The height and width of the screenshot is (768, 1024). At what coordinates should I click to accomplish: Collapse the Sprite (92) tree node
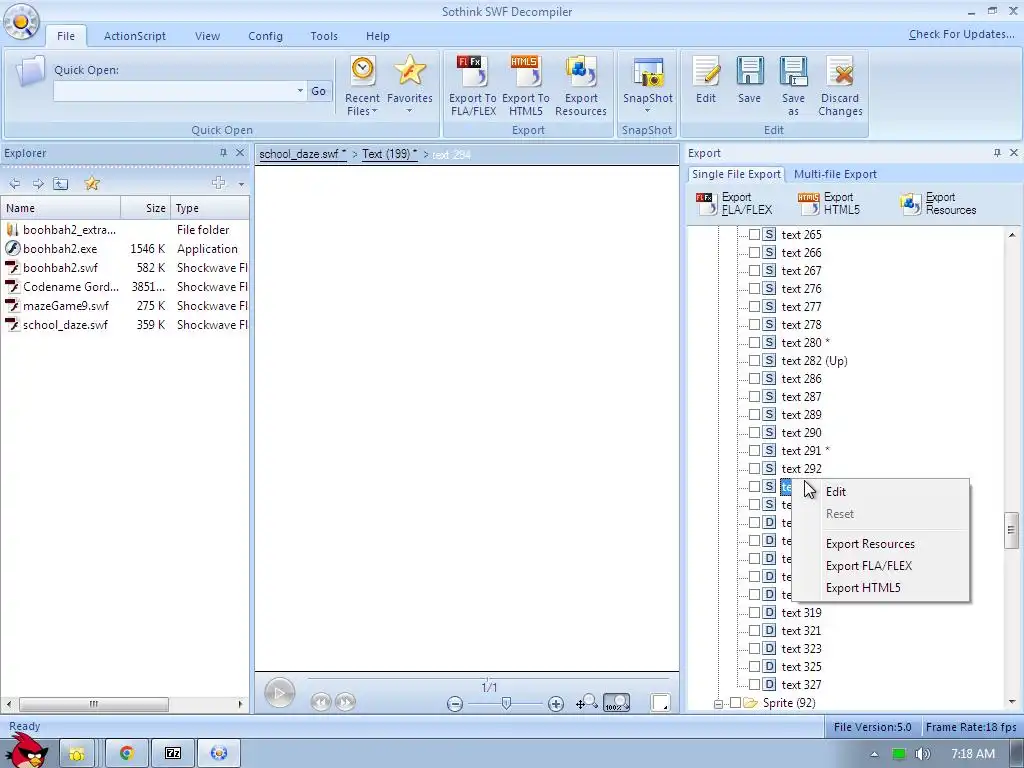718,704
